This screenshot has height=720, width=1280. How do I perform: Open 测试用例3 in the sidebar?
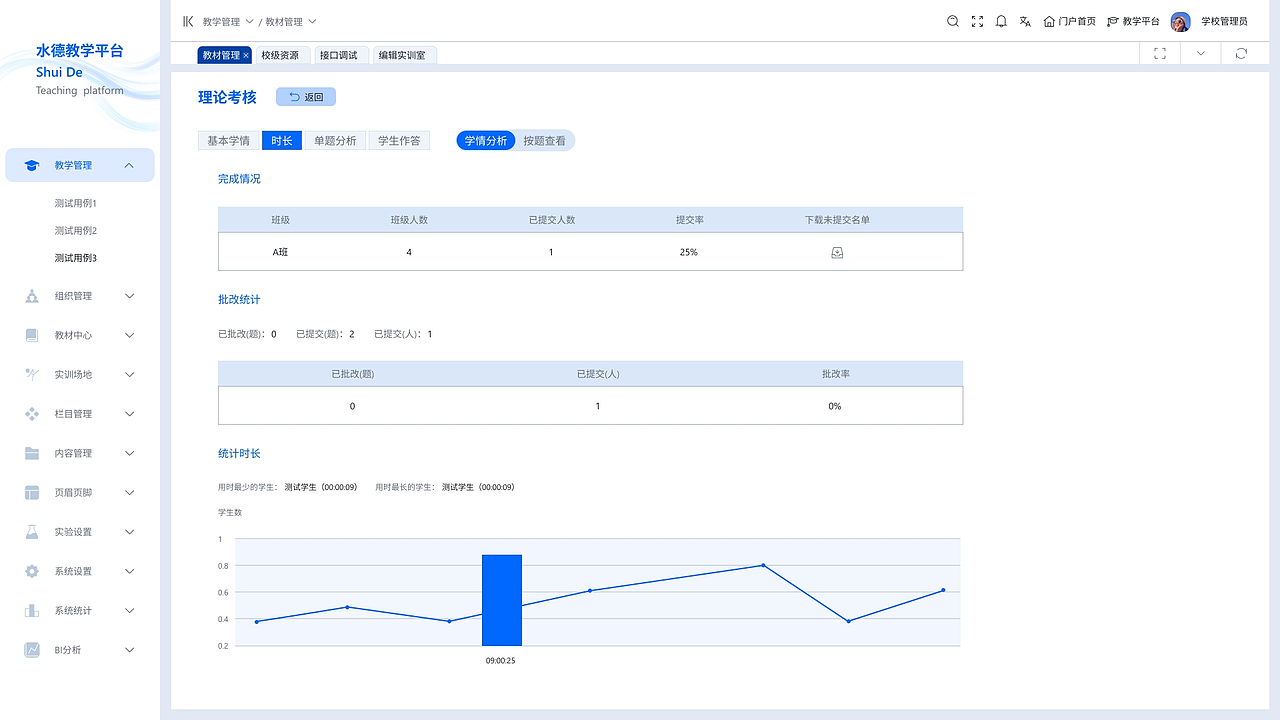76,258
